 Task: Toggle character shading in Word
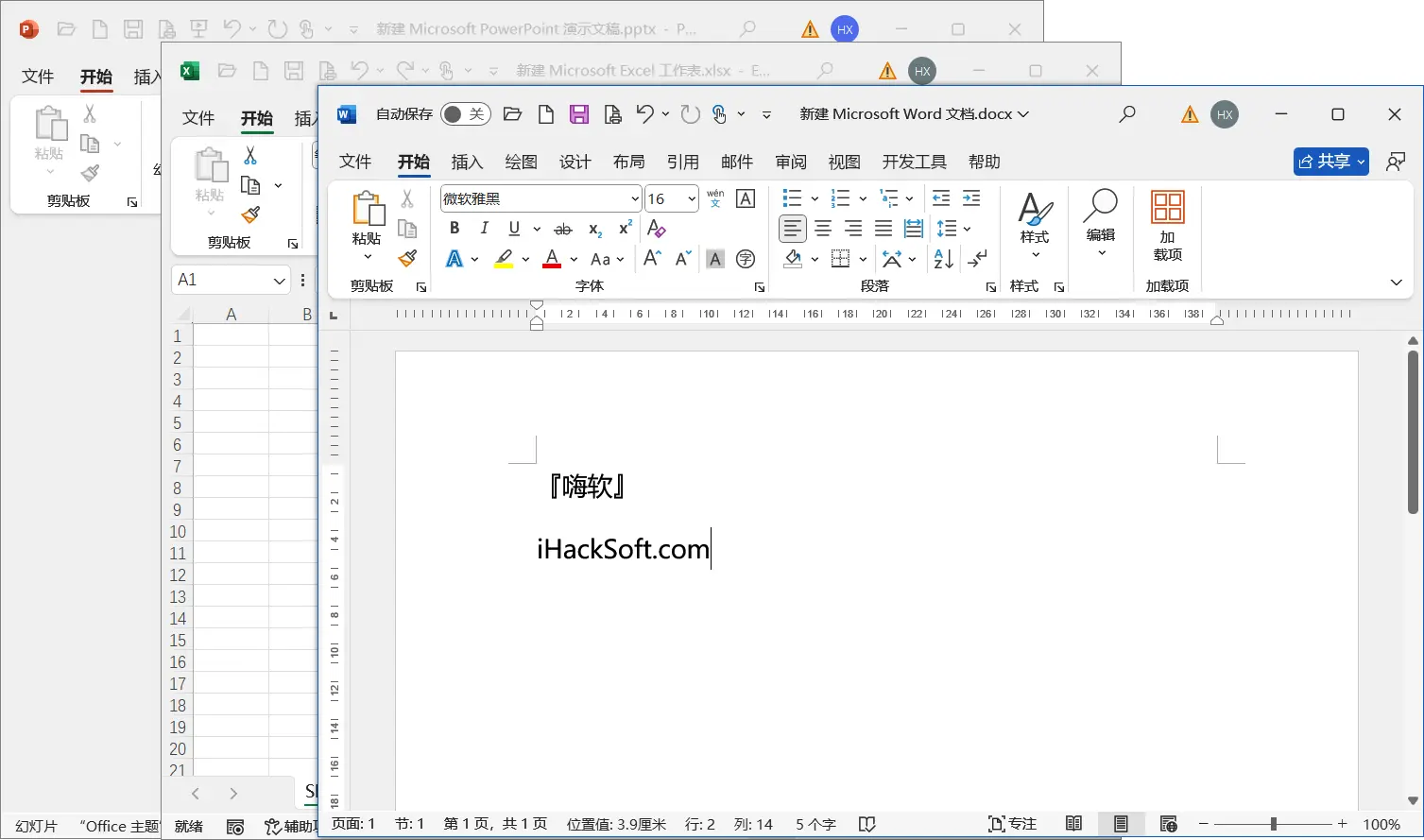click(715, 259)
